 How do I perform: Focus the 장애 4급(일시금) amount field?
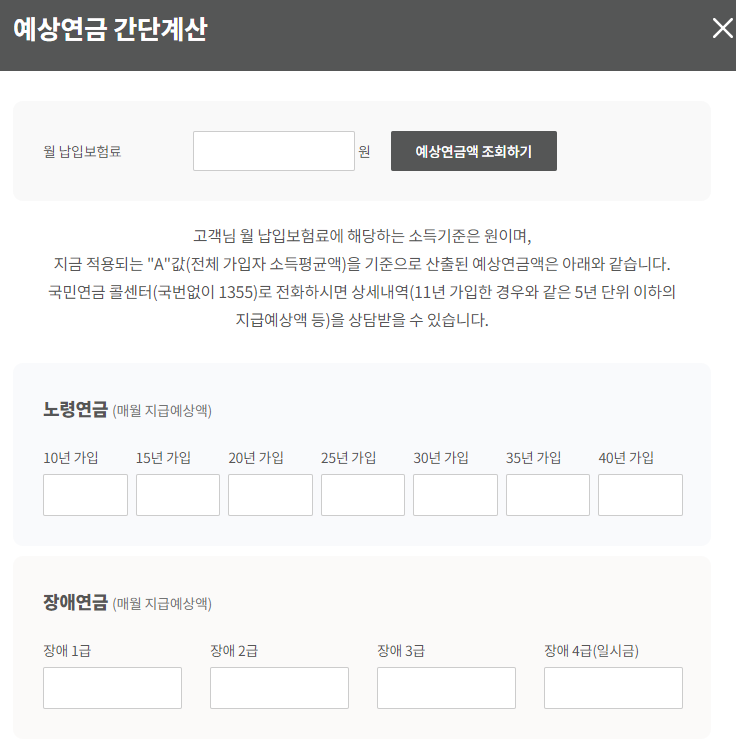(613, 688)
